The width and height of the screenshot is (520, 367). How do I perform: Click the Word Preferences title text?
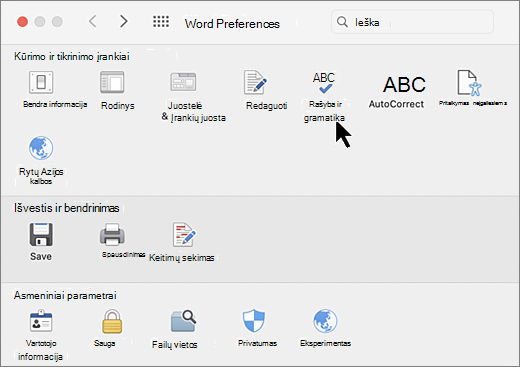coord(232,24)
